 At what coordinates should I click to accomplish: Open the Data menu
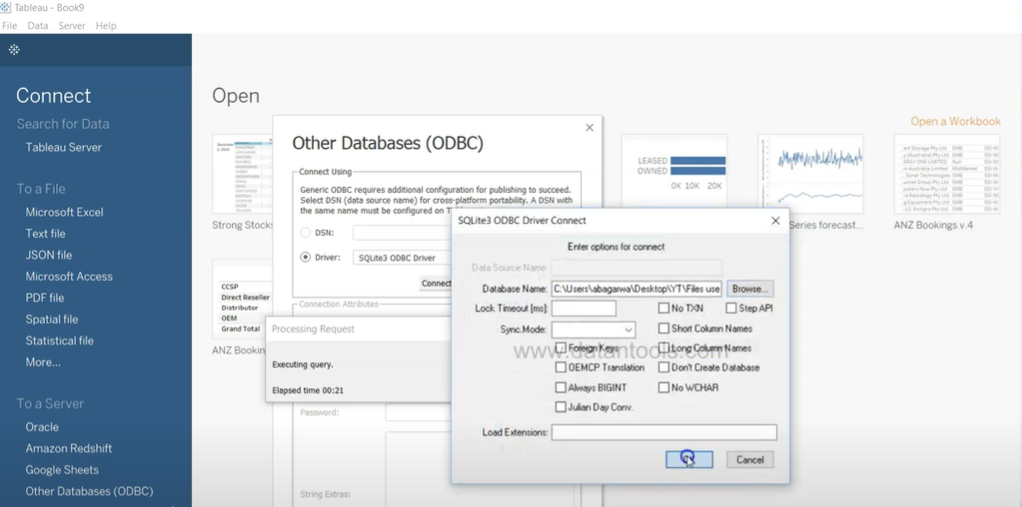[37, 25]
